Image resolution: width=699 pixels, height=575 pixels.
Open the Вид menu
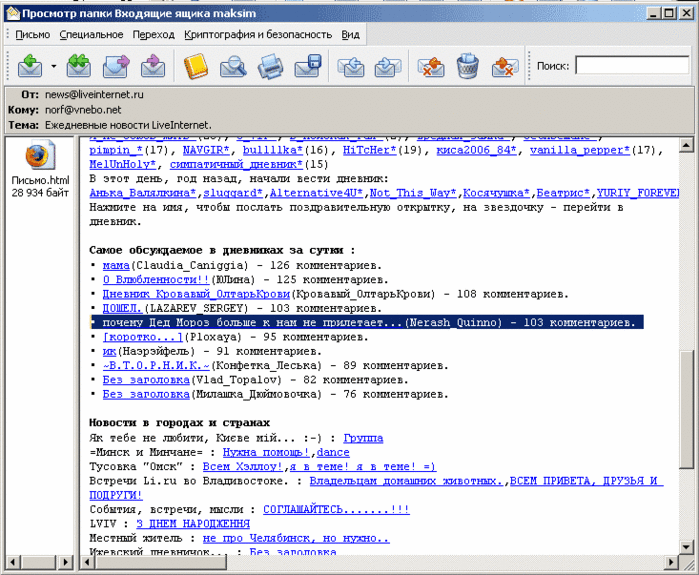(350, 35)
